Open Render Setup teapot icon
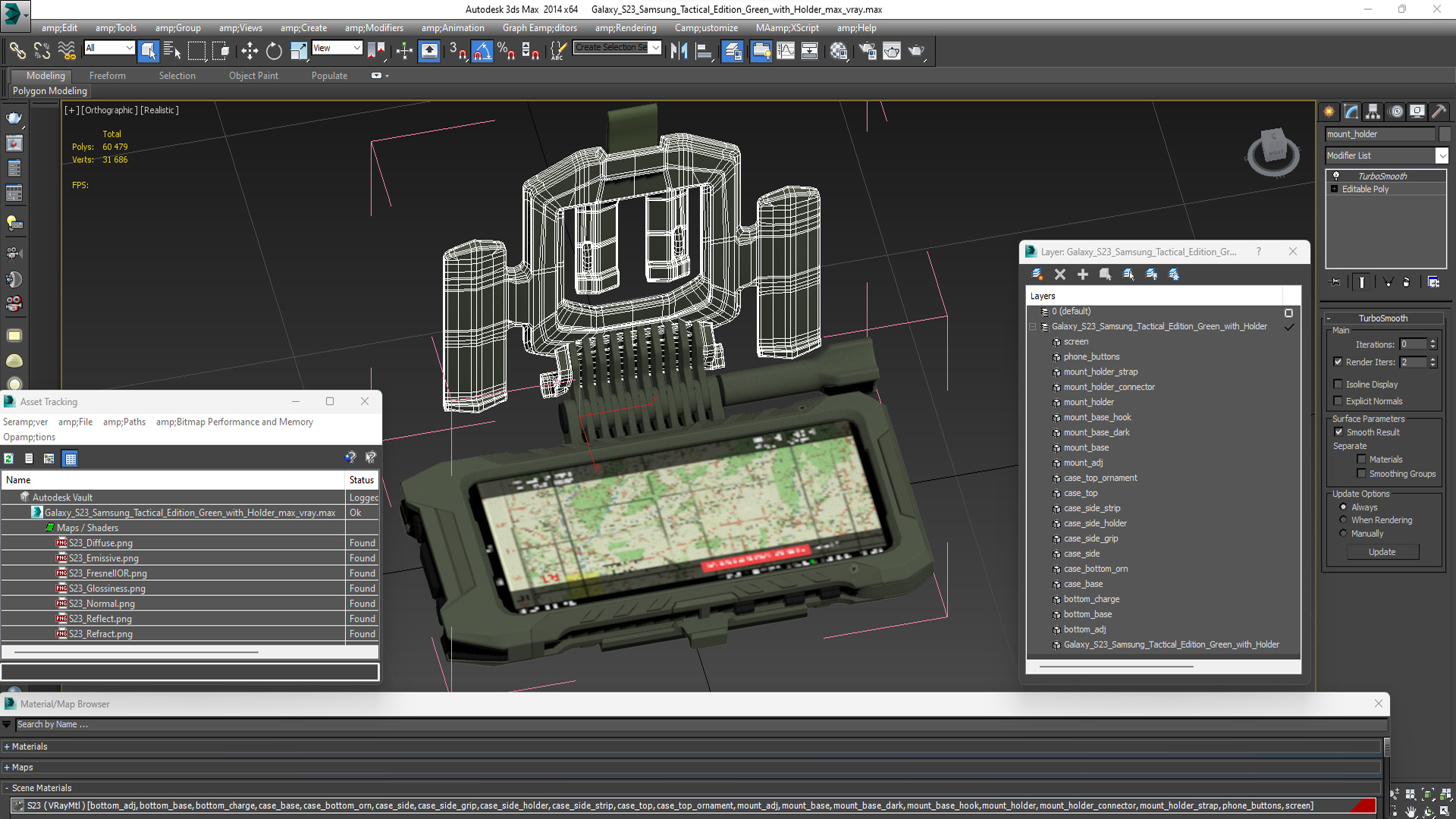Screen dimensions: 1456x819 868,51
